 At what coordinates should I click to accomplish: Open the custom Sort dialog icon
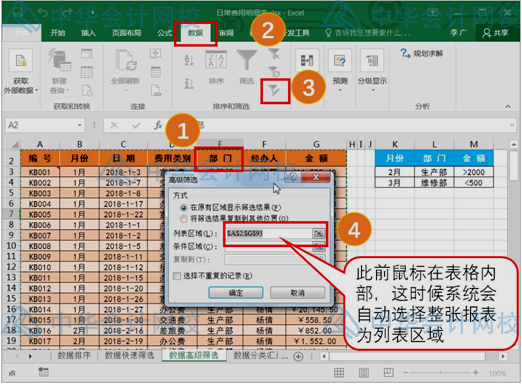(x=216, y=60)
